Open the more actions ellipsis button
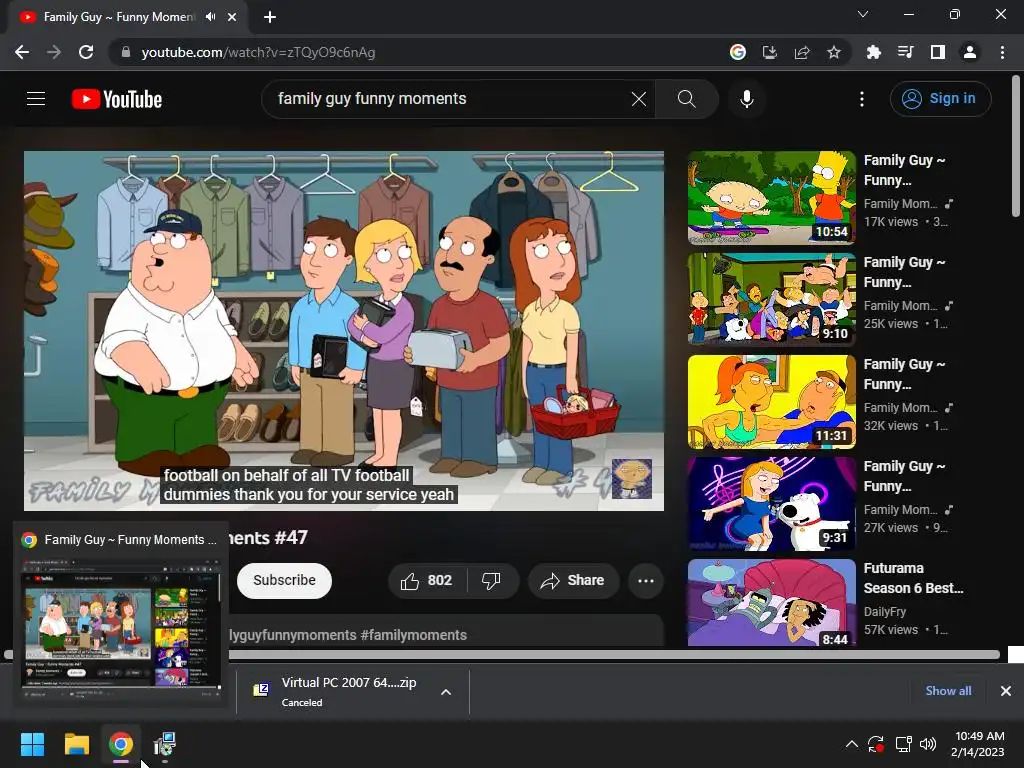 [646, 581]
